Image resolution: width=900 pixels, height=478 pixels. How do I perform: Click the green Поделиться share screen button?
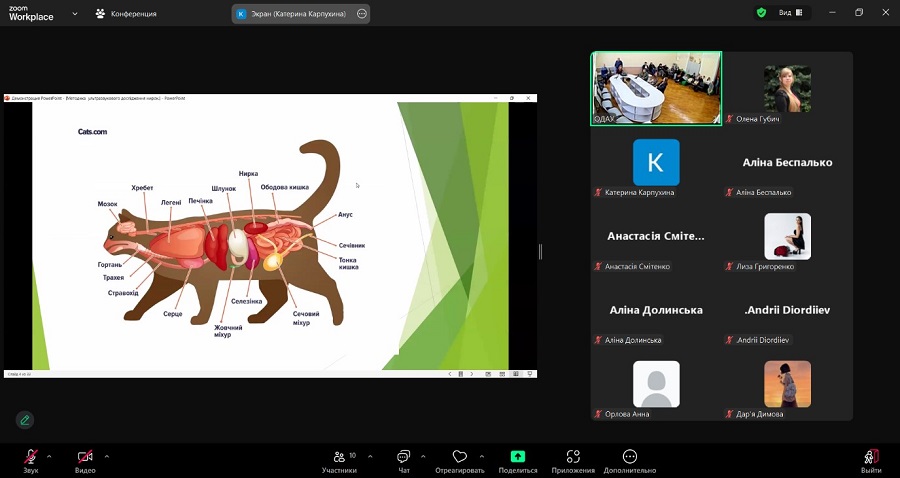tap(517, 457)
